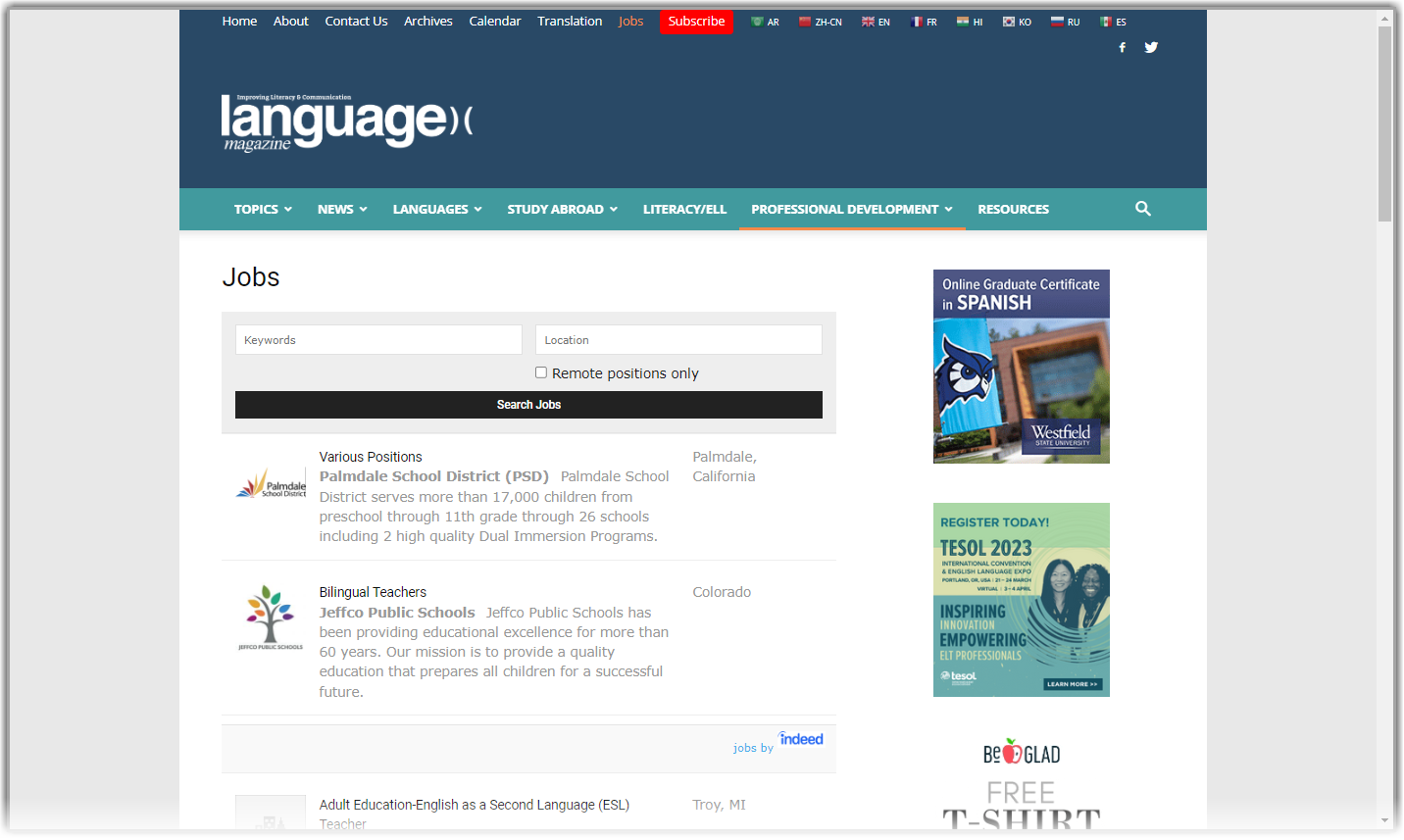Open the Literacy/ELL menu item
Viewport: 1404px width, 840px height.
pyautogui.click(x=684, y=209)
